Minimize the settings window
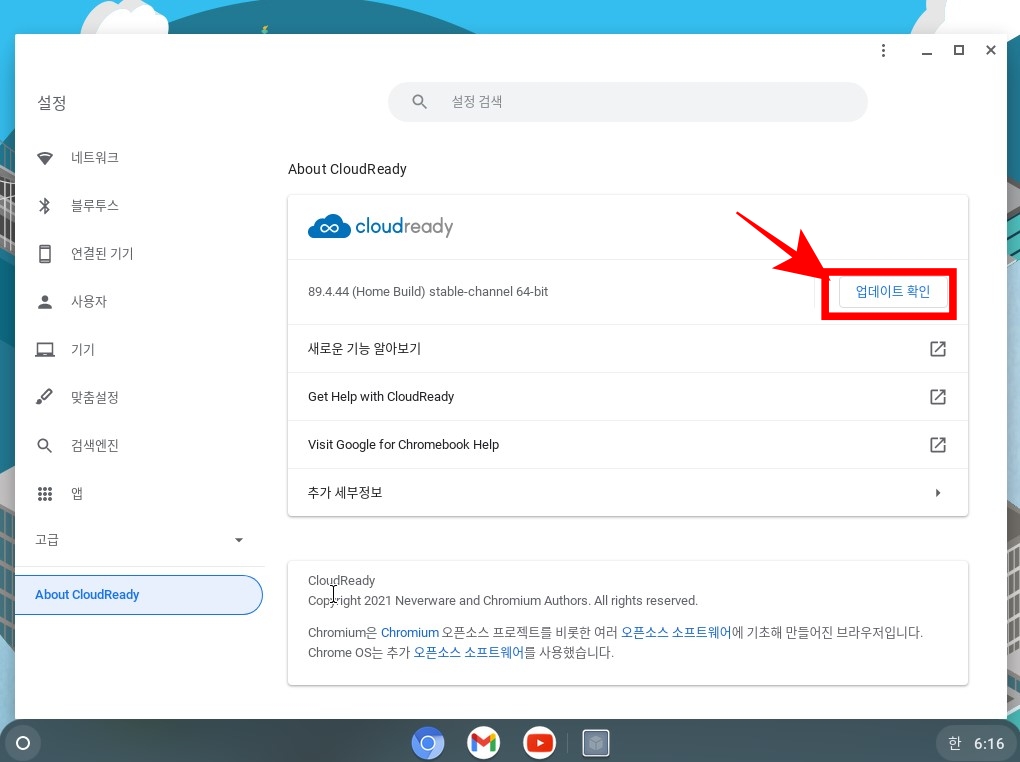The image size is (1020, 762). [x=926, y=51]
